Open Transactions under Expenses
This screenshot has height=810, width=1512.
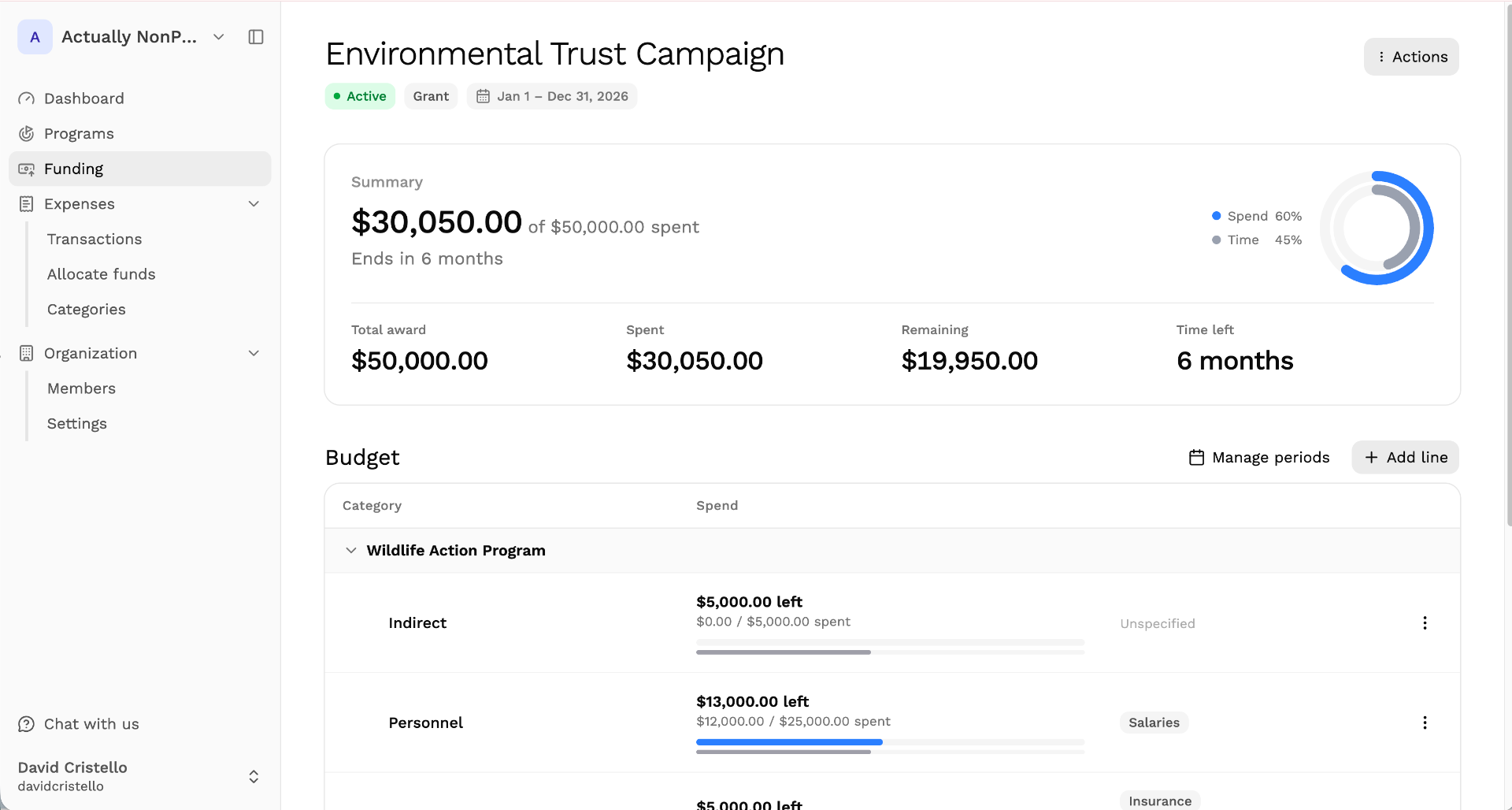tap(94, 239)
